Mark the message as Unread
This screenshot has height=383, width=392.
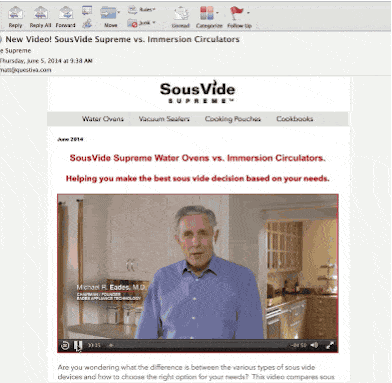[x=181, y=17]
